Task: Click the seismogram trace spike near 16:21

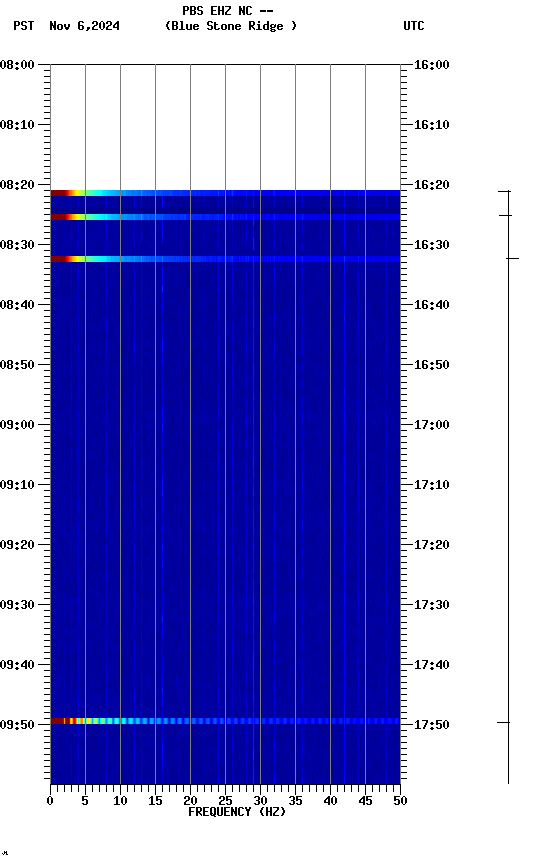Action: click(x=505, y=191)
